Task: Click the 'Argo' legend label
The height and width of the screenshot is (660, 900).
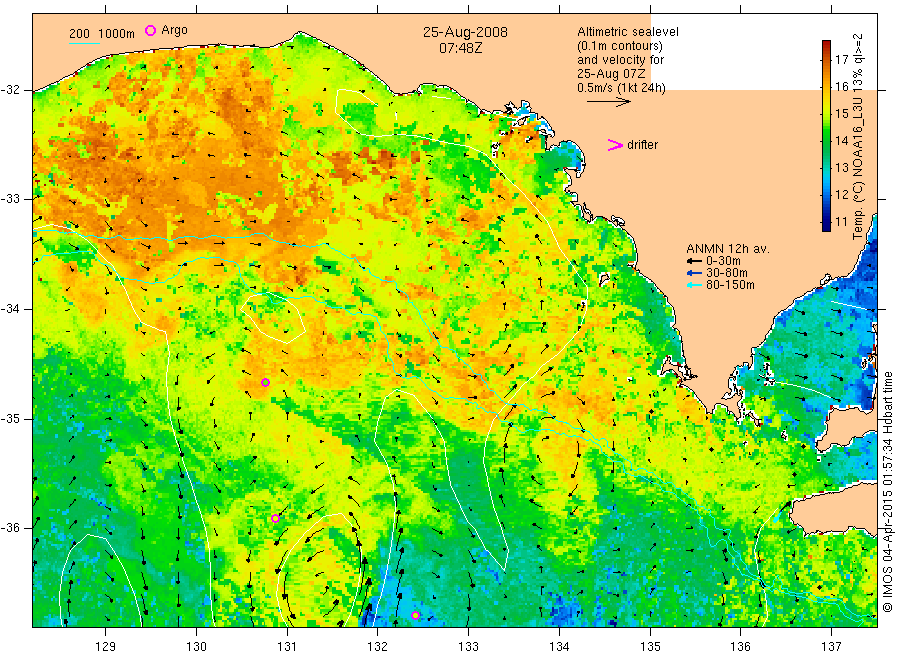Action: (x=174, y=30)
